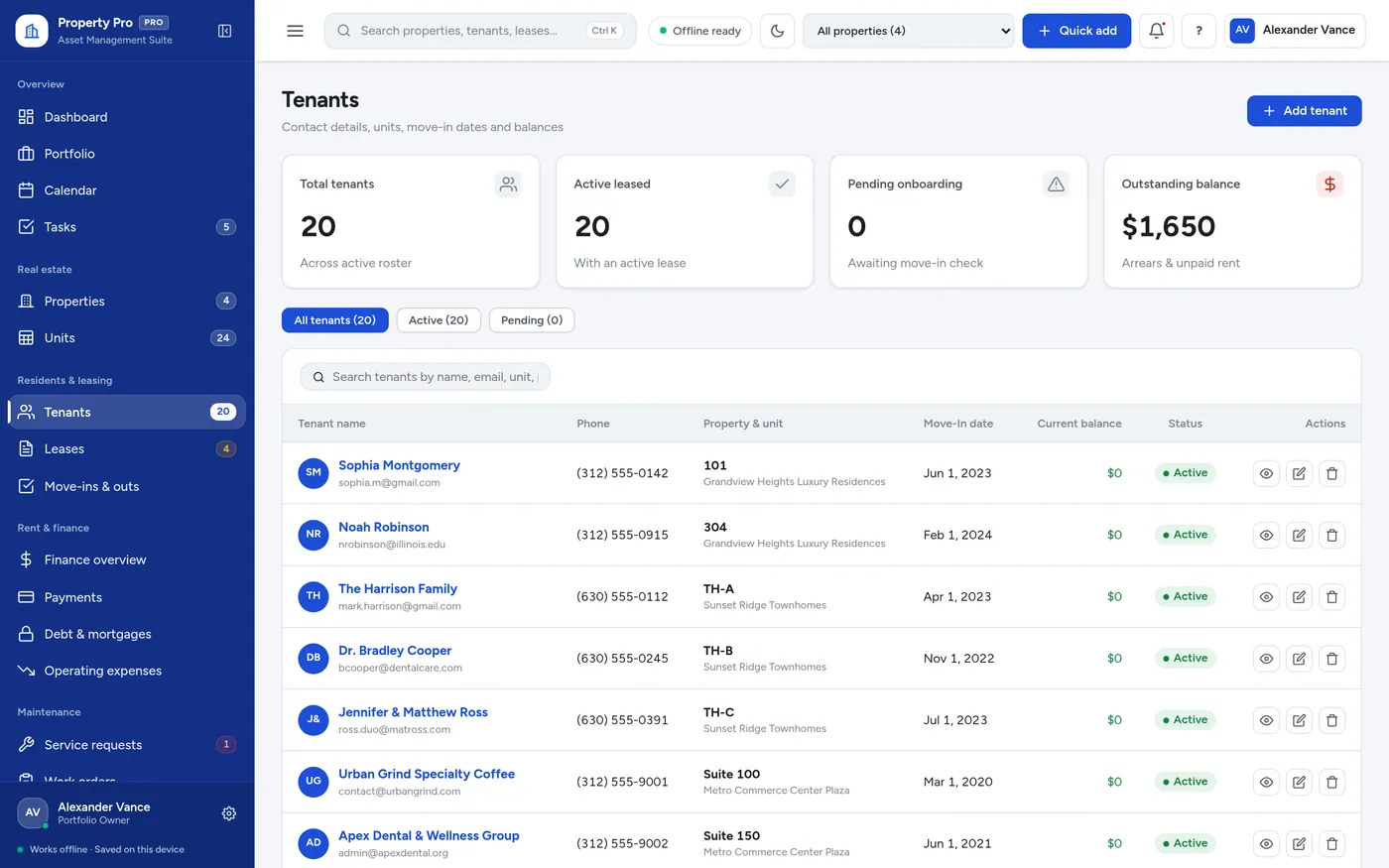Switch to Pending (0) tab
The image size is (1389, 868).
(532, 320)
